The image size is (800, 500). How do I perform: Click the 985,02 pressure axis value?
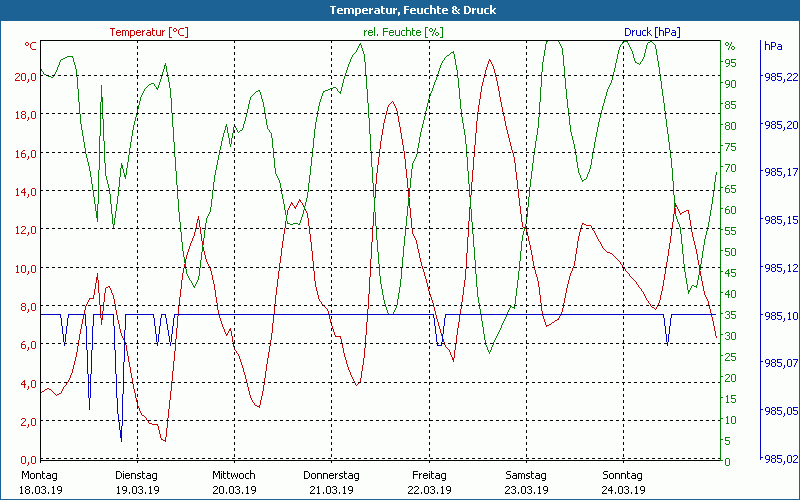(780, 459)
